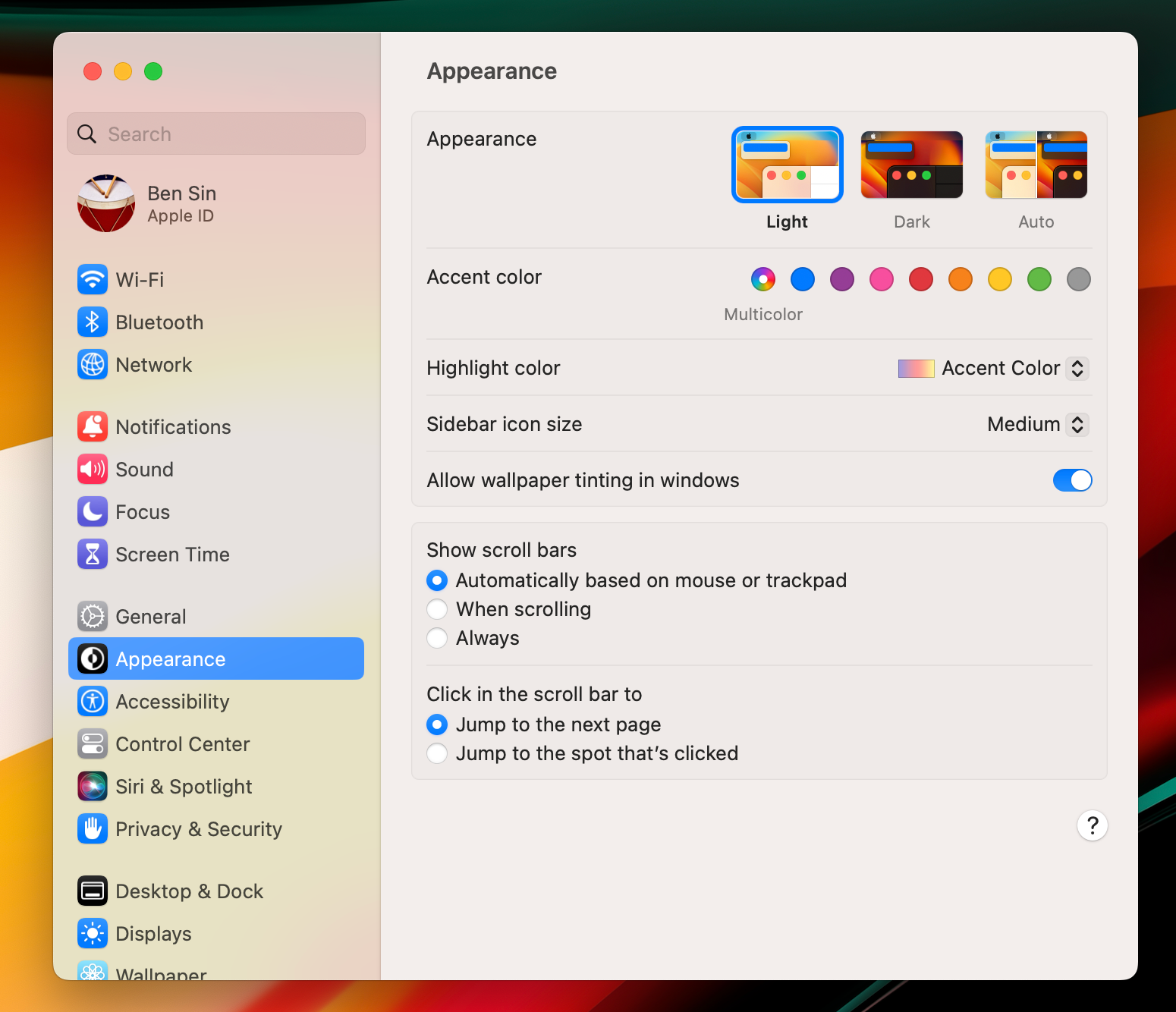The image size is (1176, 1012).
Task: Click the Notifications bell icon
Action: click(x=93, y=426)
